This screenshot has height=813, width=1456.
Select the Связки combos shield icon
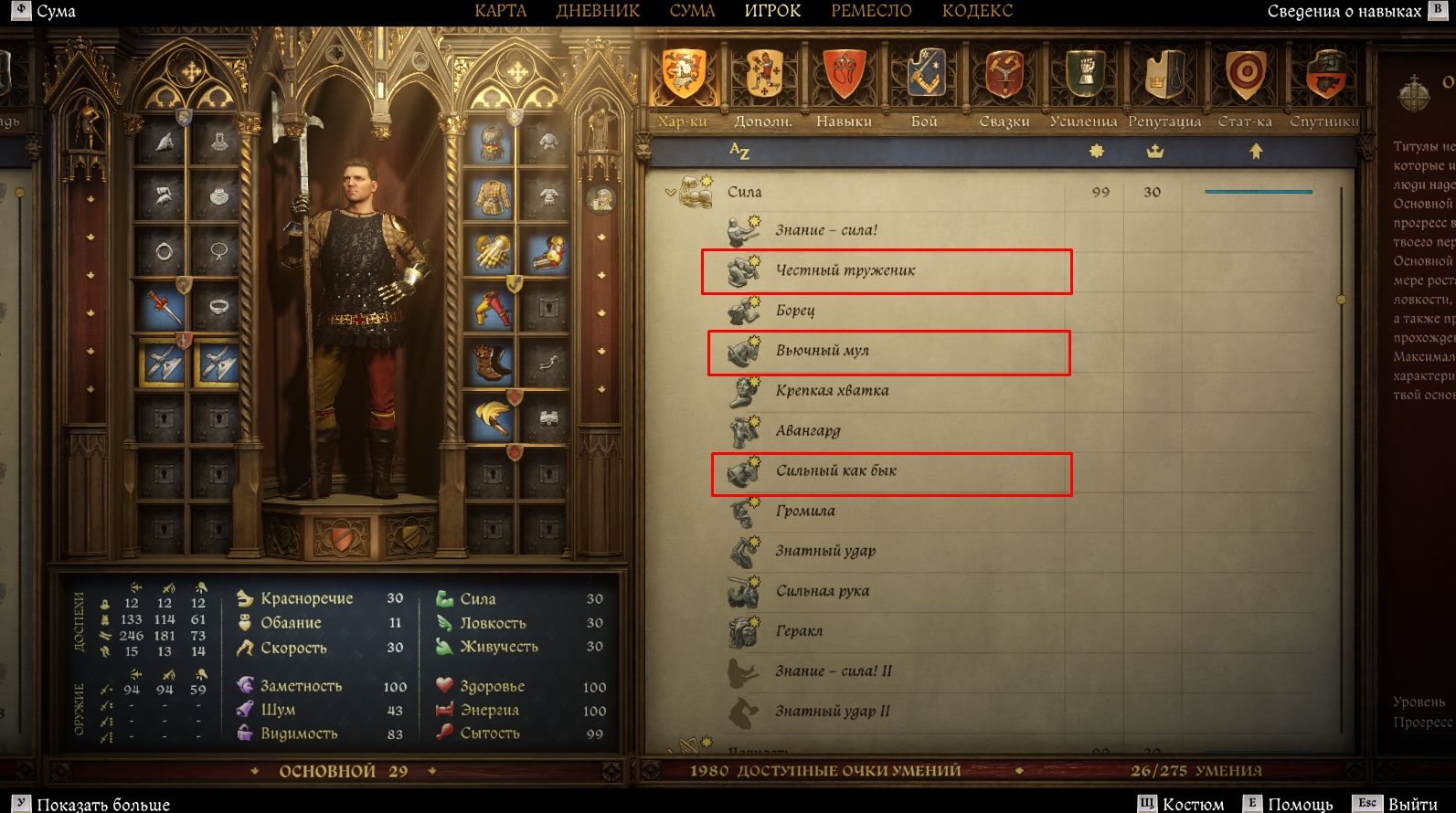[x=1004, y=74]
